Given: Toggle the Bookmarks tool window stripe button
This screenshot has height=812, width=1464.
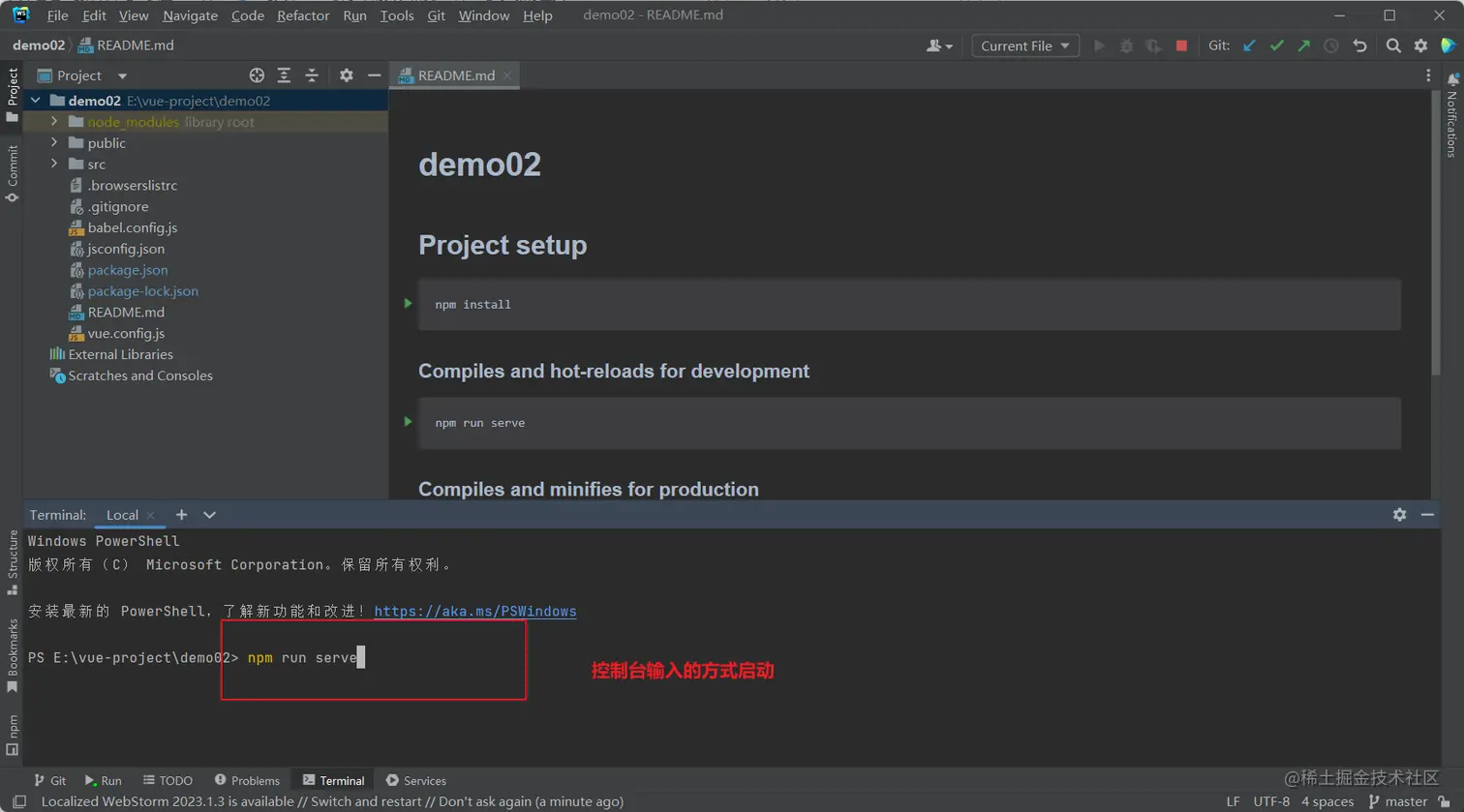Looking at the screenshot, I should (12, 656).
